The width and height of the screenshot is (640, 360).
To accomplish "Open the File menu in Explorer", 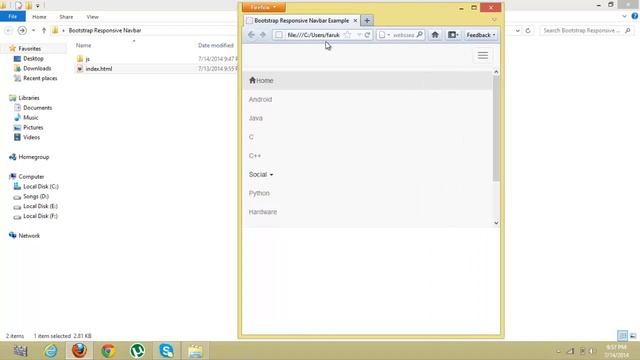I will point(13,17).
